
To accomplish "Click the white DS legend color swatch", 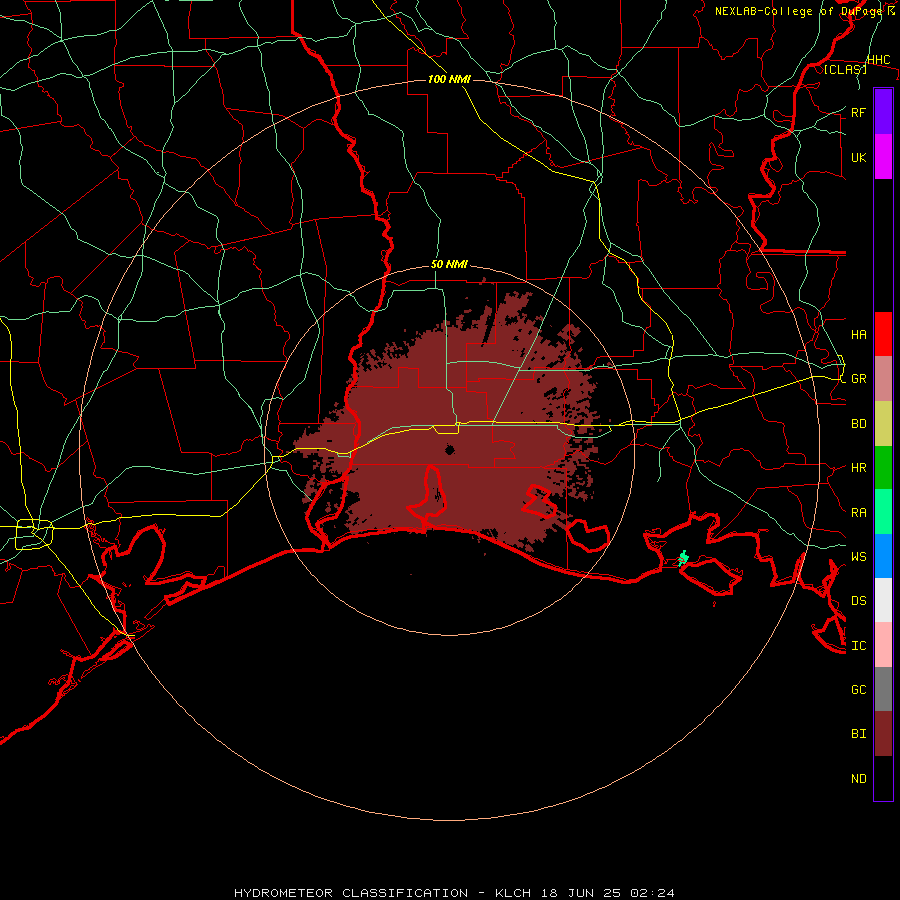I will (x=883, y=600).
